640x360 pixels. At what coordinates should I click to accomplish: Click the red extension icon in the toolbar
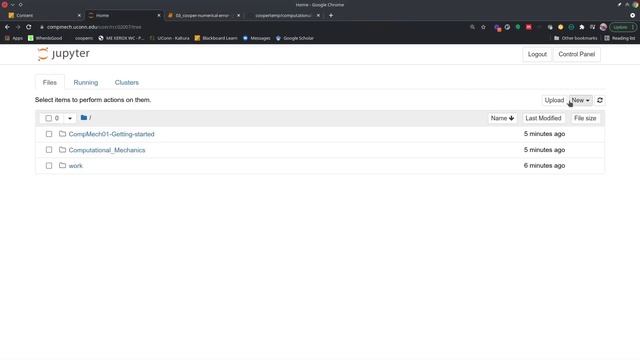(529, 27)
